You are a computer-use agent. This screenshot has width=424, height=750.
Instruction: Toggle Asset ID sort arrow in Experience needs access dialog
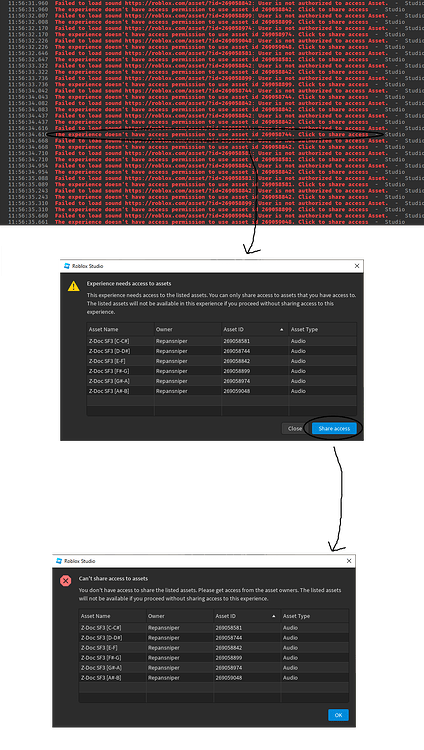coord(281,330)
